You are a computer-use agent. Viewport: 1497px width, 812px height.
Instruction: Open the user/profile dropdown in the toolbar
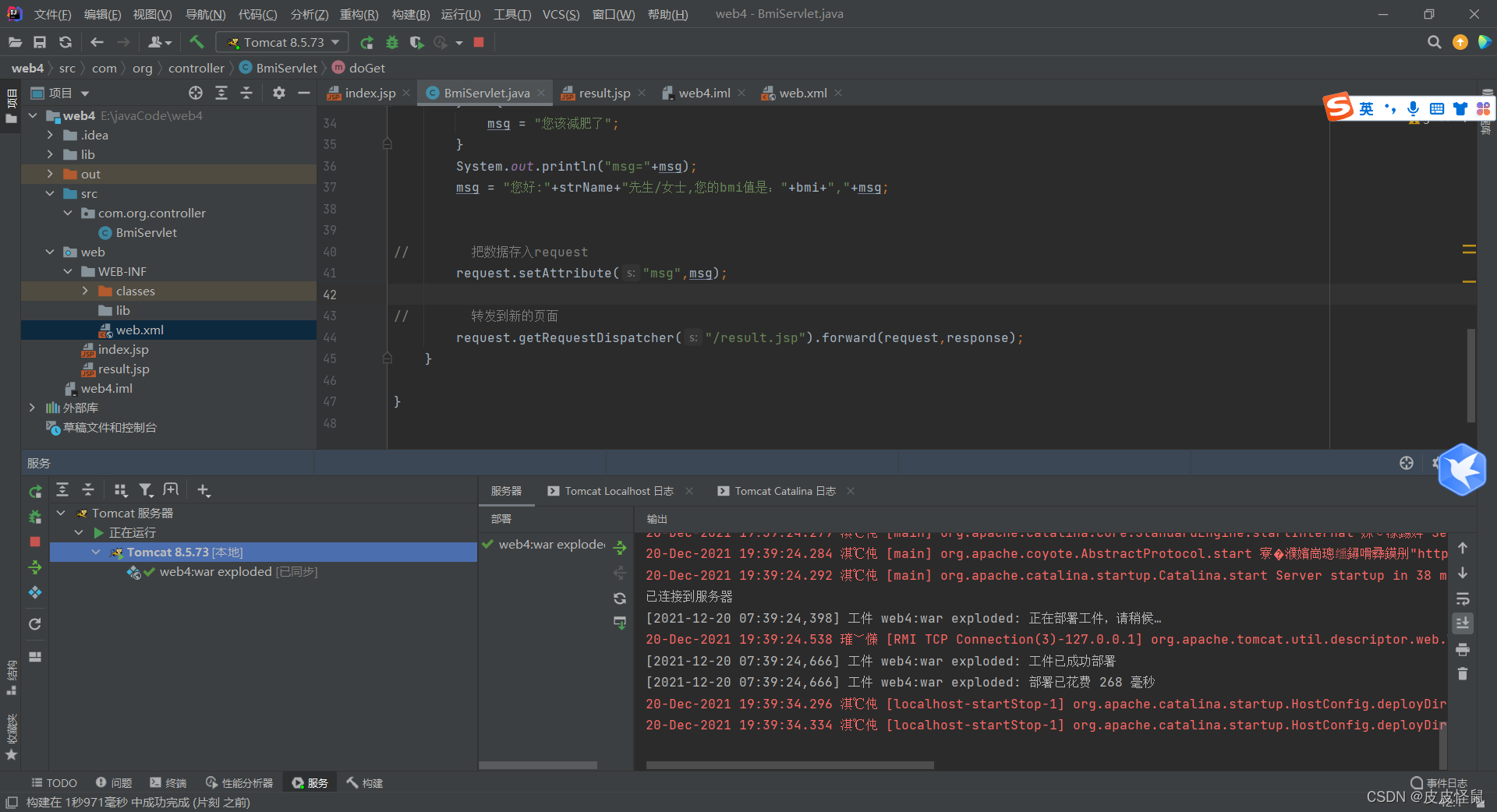click(x=159, y=42)
